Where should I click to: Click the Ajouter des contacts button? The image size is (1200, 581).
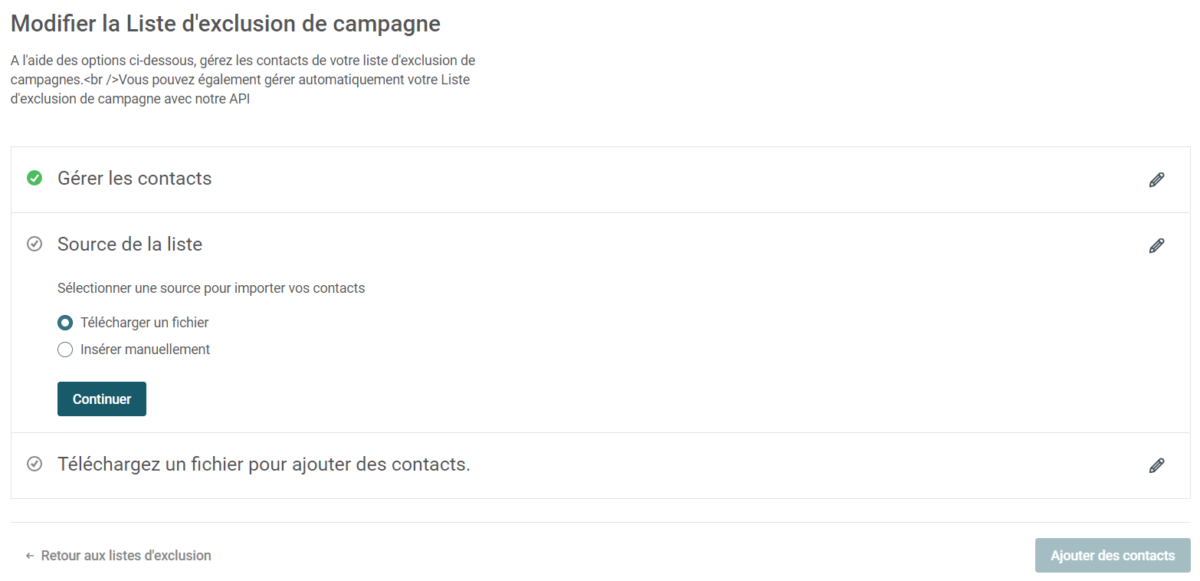click(1112, 556)
